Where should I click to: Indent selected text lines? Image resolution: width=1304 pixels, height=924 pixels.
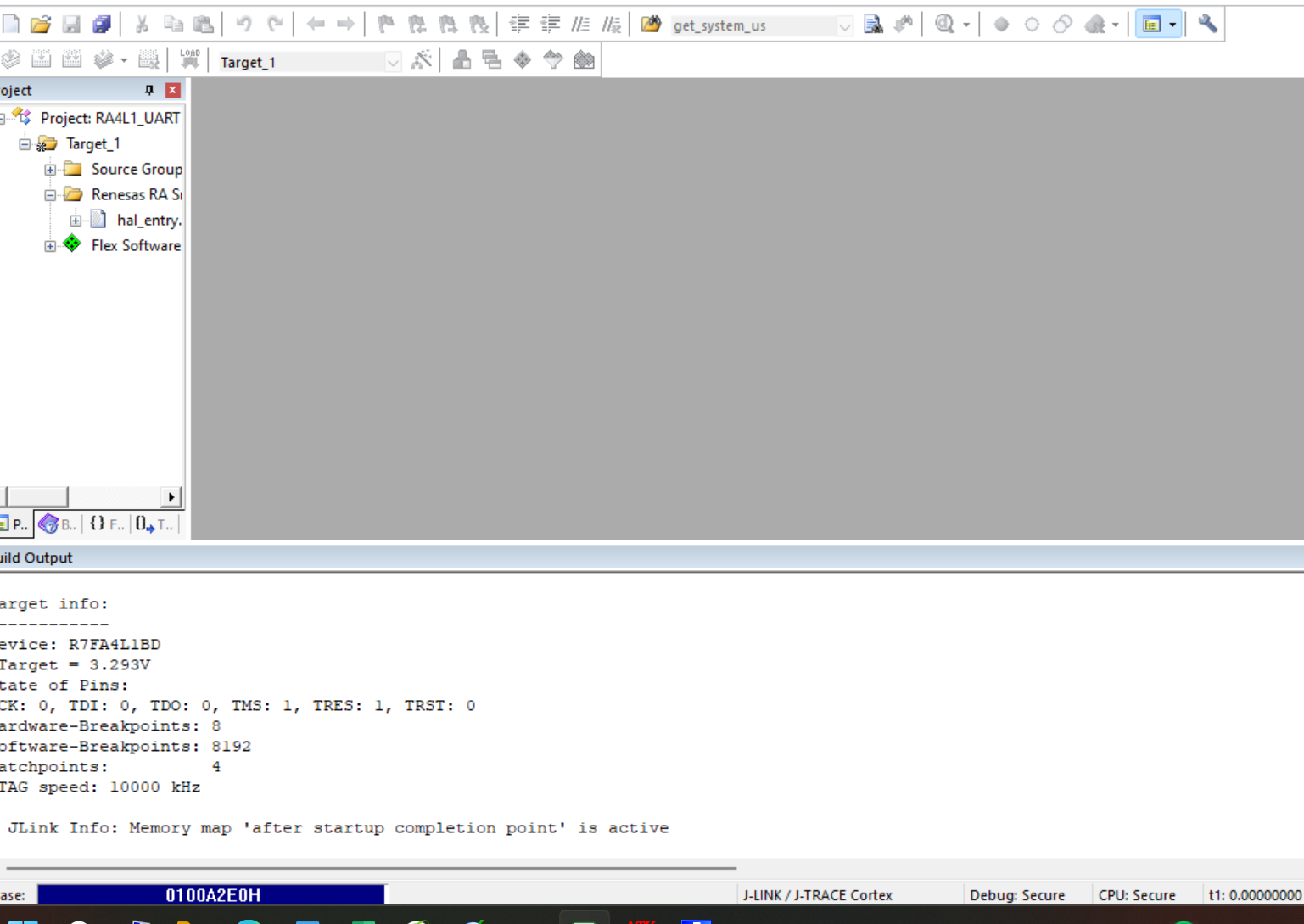coord(519,24)
